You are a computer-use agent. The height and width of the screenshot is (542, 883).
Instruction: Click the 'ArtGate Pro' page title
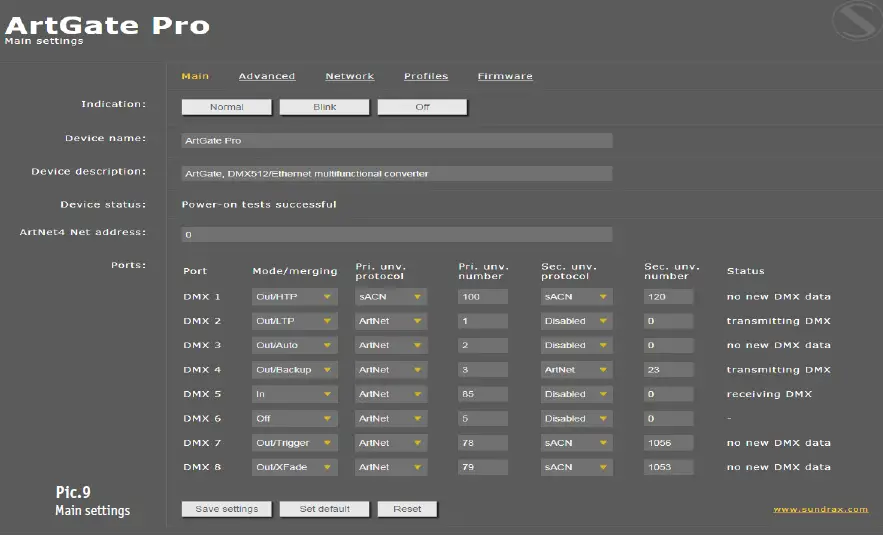pos(107,25)
